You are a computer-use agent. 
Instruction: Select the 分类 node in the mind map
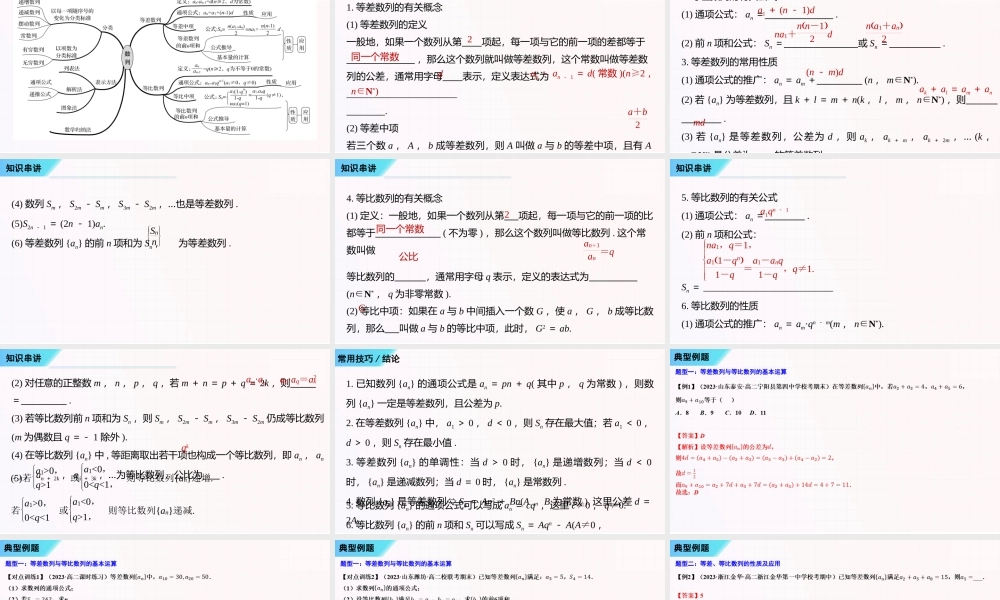107,30
